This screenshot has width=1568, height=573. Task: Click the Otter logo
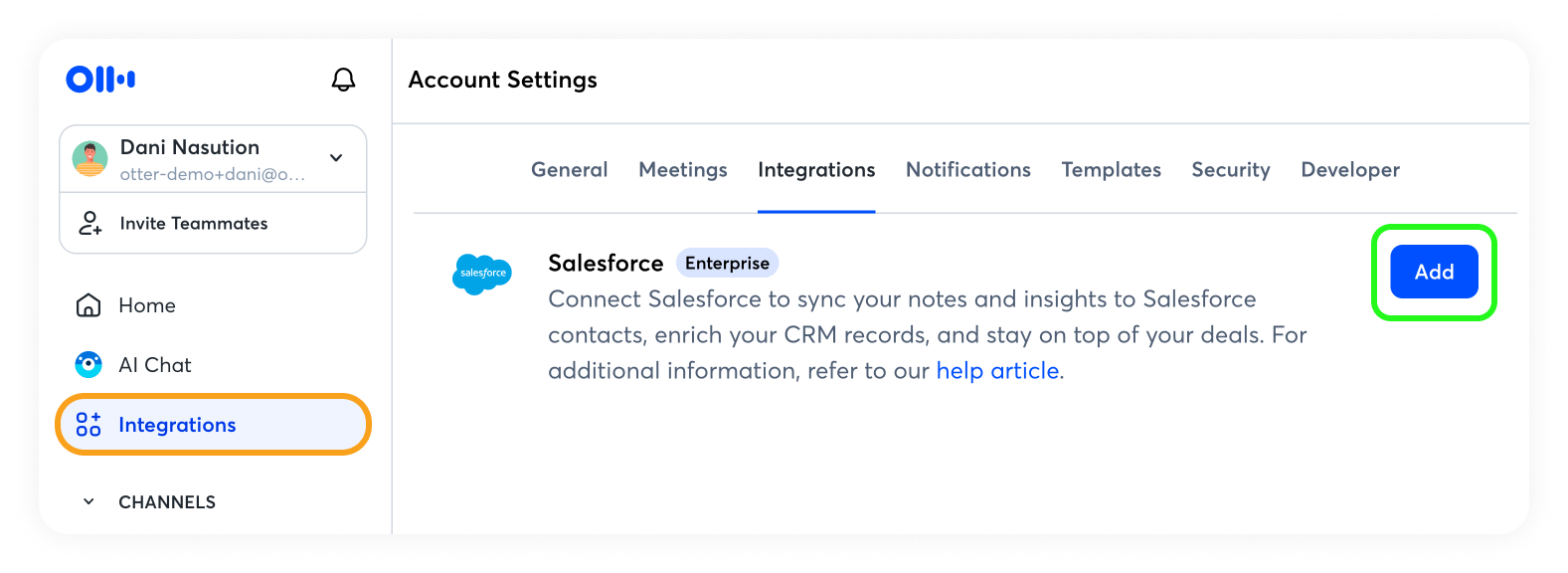(x=100, y=80)
